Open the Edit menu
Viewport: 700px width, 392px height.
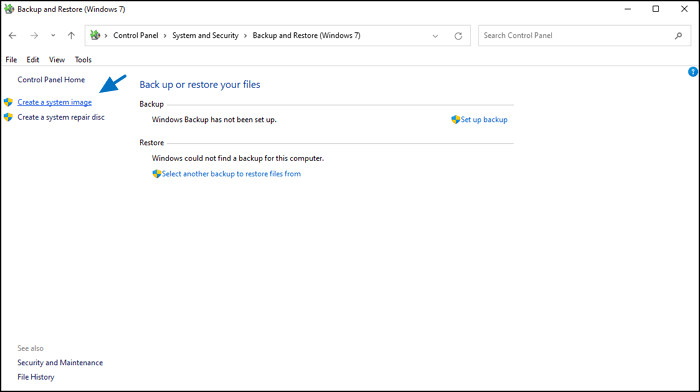click(33, 59)
